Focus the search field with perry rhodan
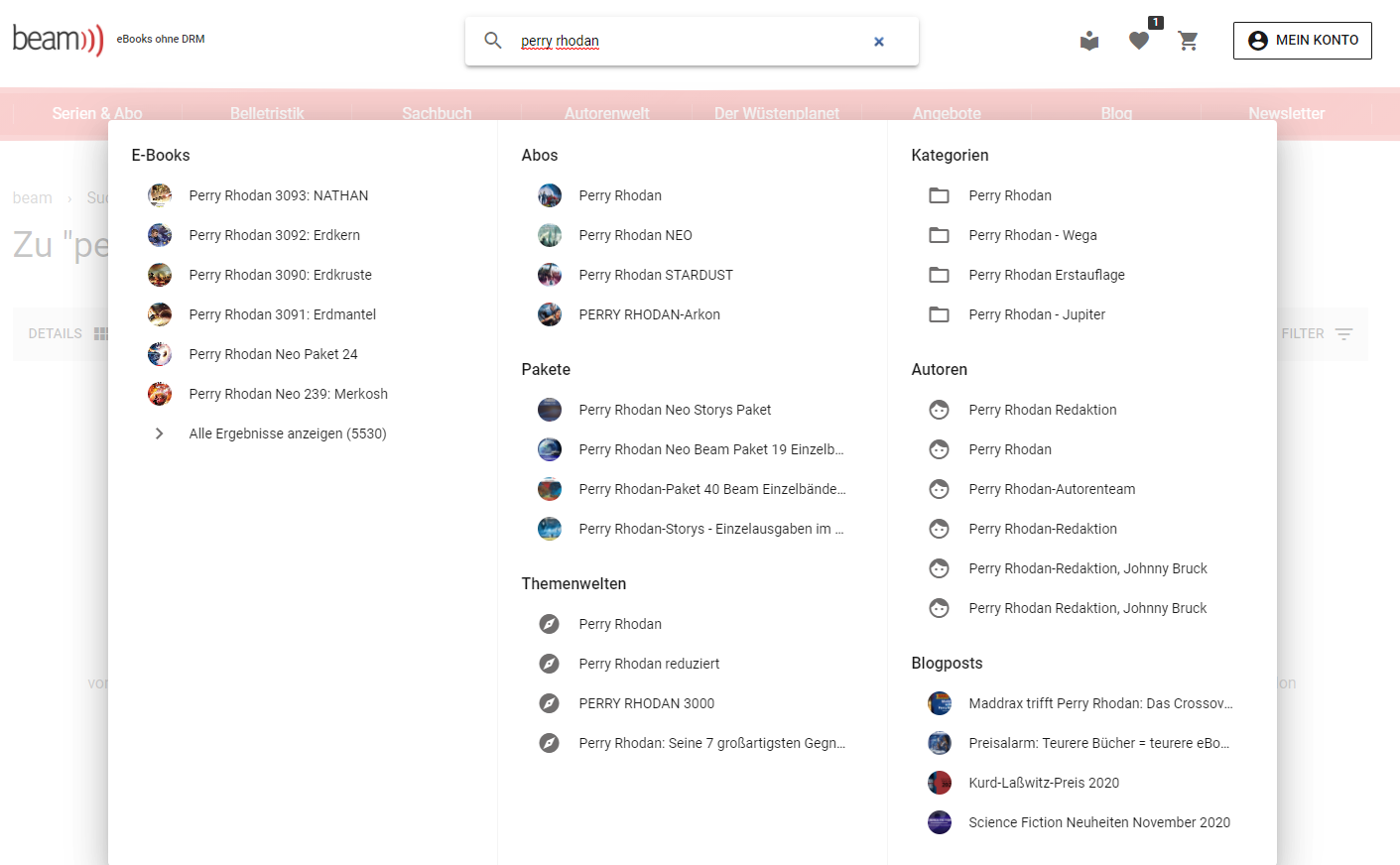1400x865 pixels. tap(690, 42)
